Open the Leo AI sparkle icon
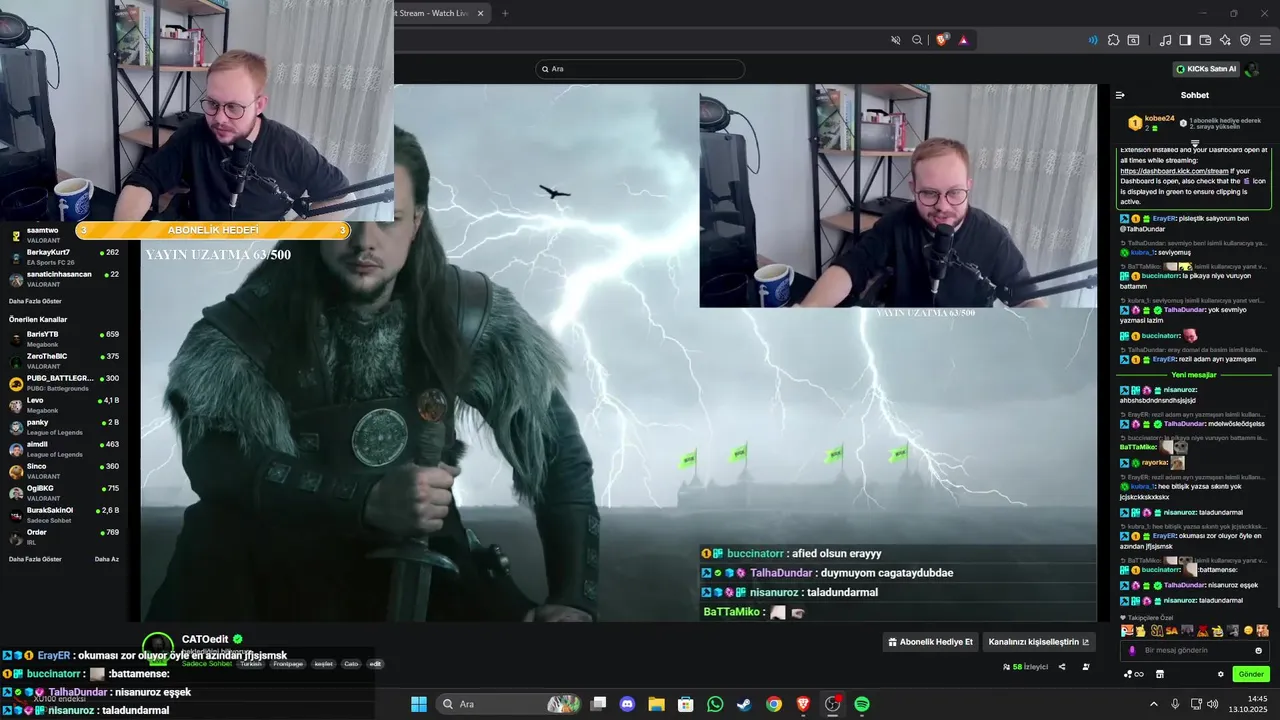 (1225, 40)
